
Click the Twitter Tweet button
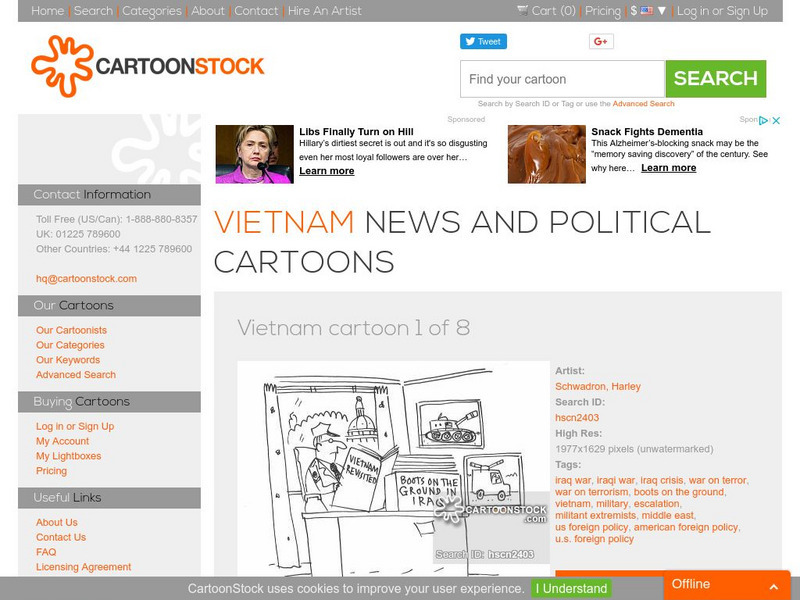483,41
